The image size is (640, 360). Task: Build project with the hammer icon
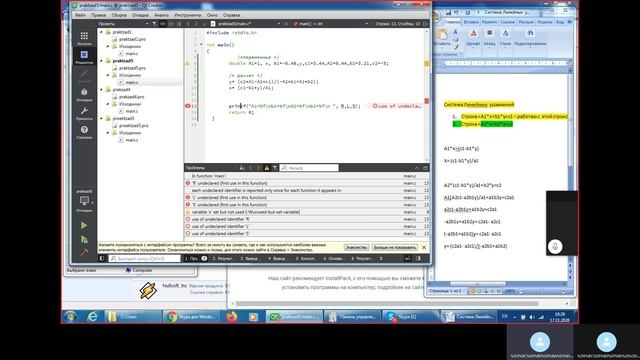point(84,253)
